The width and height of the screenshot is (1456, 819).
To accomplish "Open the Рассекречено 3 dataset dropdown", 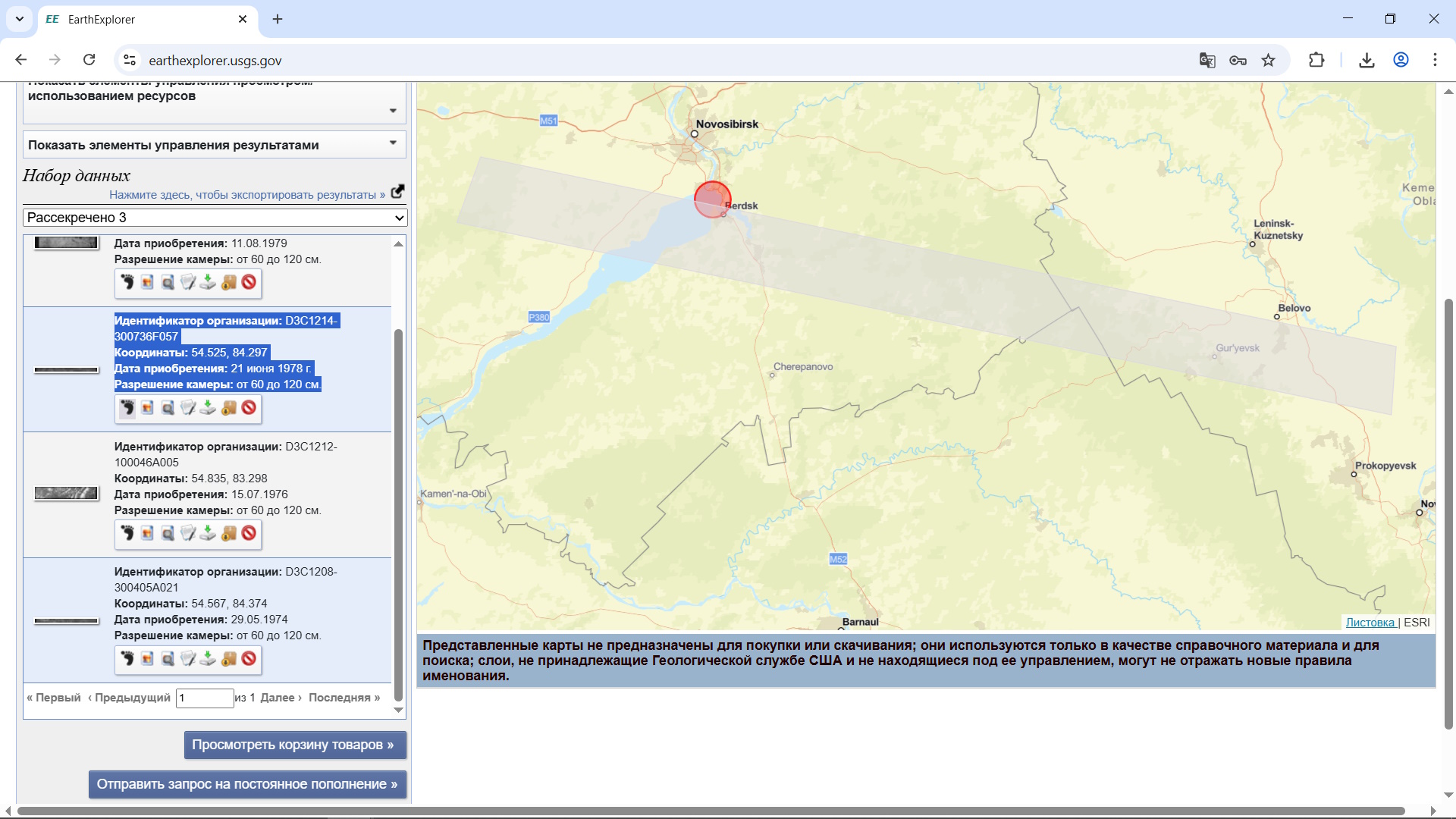I will coord(215,218).
